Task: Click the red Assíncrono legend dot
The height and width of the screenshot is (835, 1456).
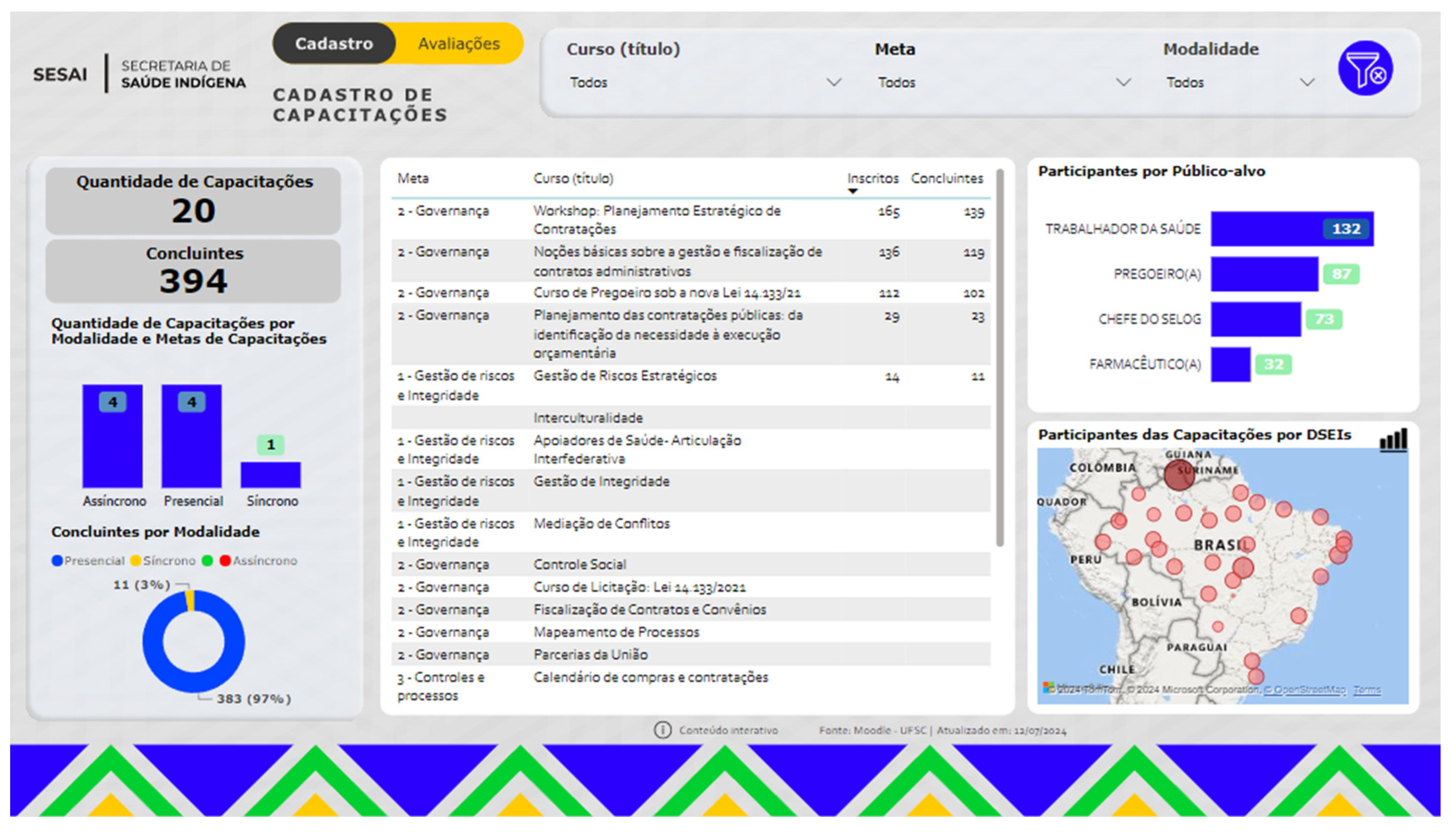Action: [225, 561]
